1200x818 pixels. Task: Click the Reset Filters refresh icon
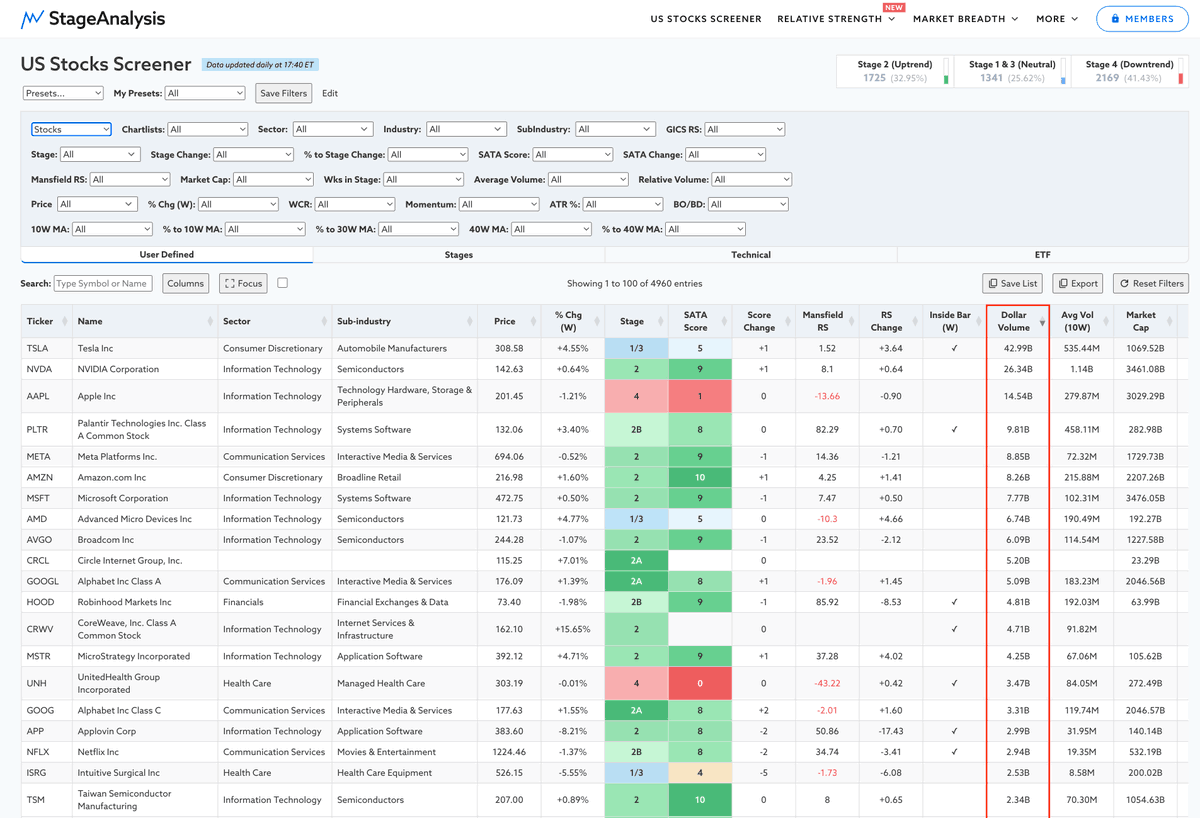pos(1124,284)
